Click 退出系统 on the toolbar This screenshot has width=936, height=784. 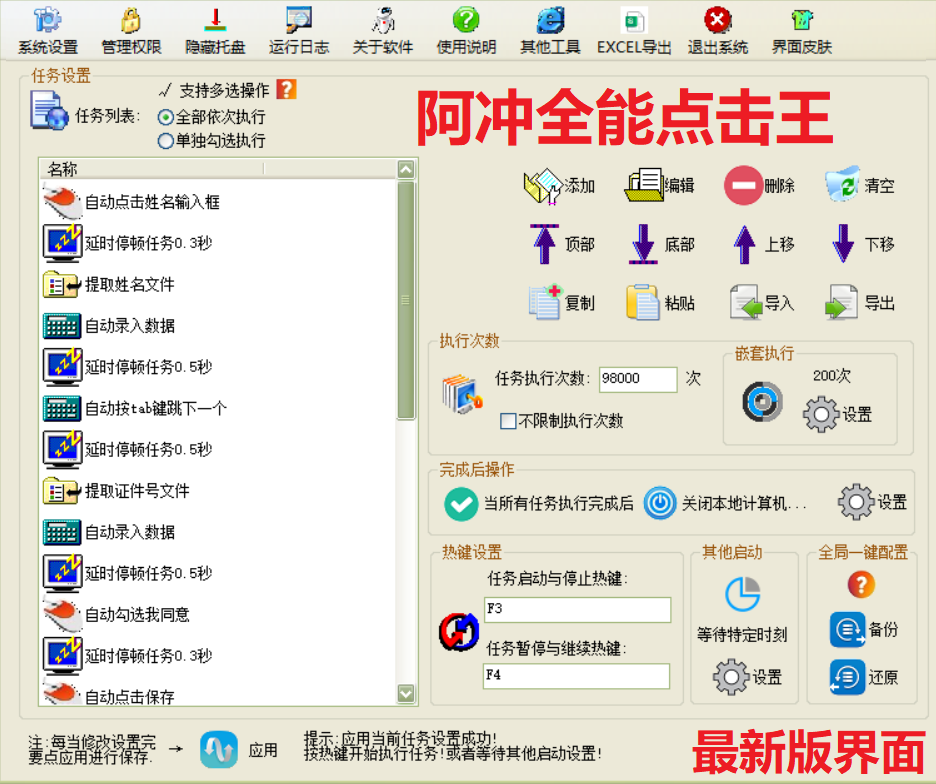point(717,30)
